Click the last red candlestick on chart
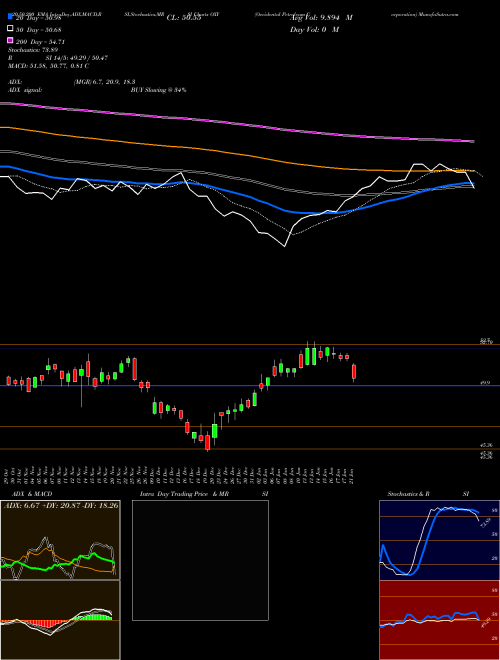 (354, 372)
